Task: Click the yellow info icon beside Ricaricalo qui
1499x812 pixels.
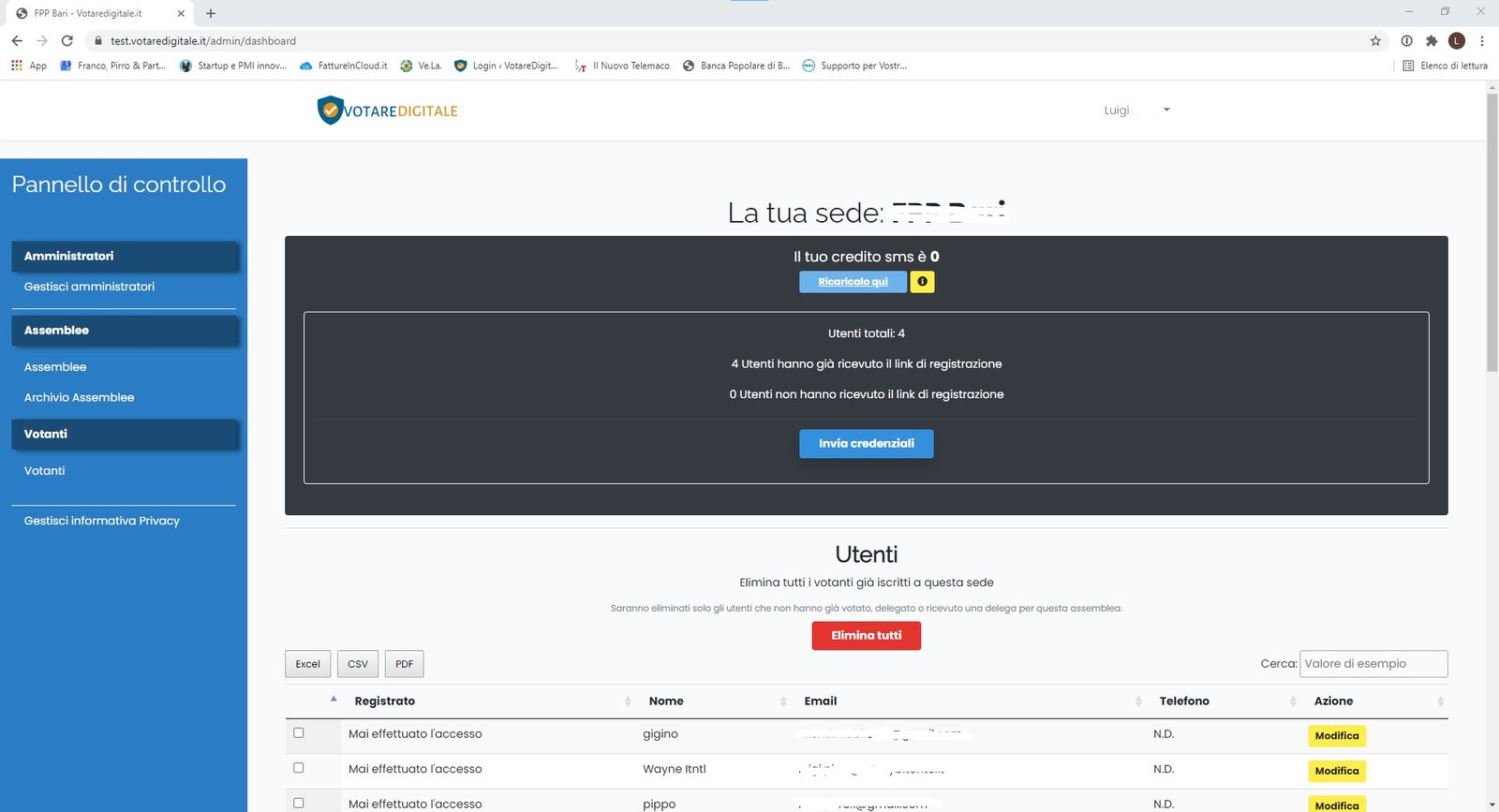Action: click(x=922, y=282)
